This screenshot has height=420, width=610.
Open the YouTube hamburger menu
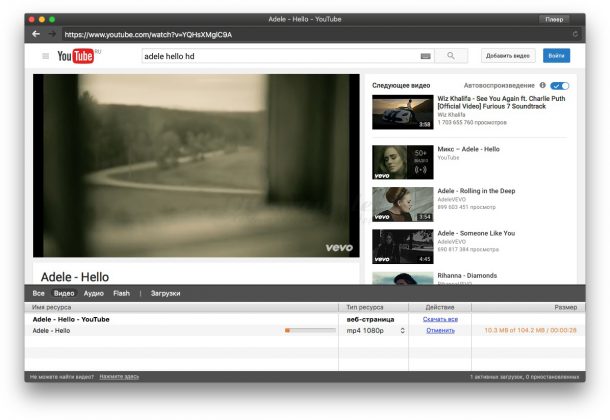click(x=45, y=56)
